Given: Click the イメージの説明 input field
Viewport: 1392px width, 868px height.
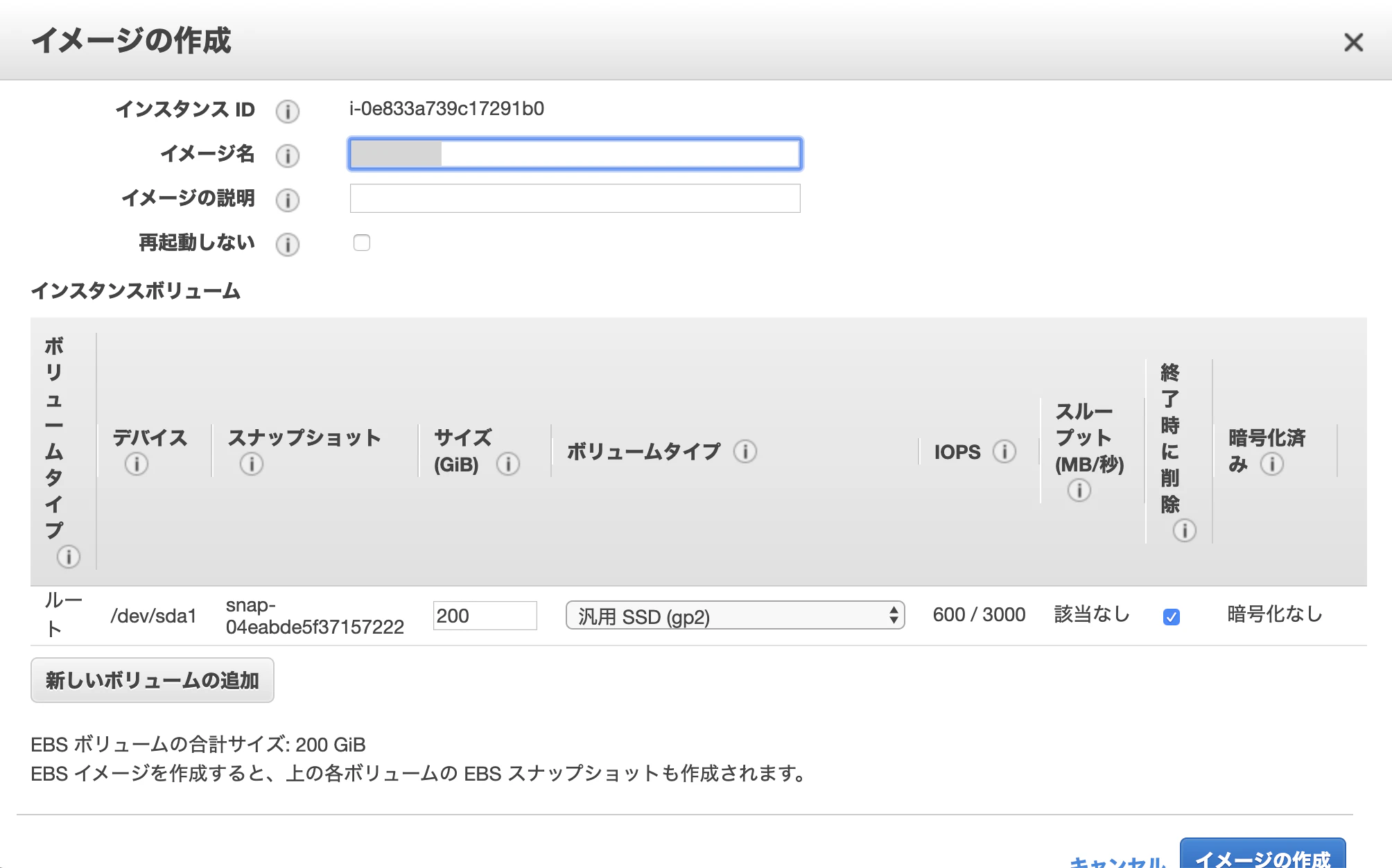Looking at the screenshot, I should (x=575, y=198).
